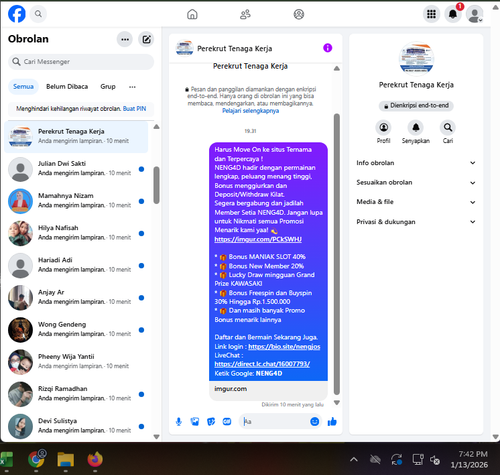The height and width of the screenshot is (475, 500).
Task: Open the Anjay Ar conversation
Action: 76,297
